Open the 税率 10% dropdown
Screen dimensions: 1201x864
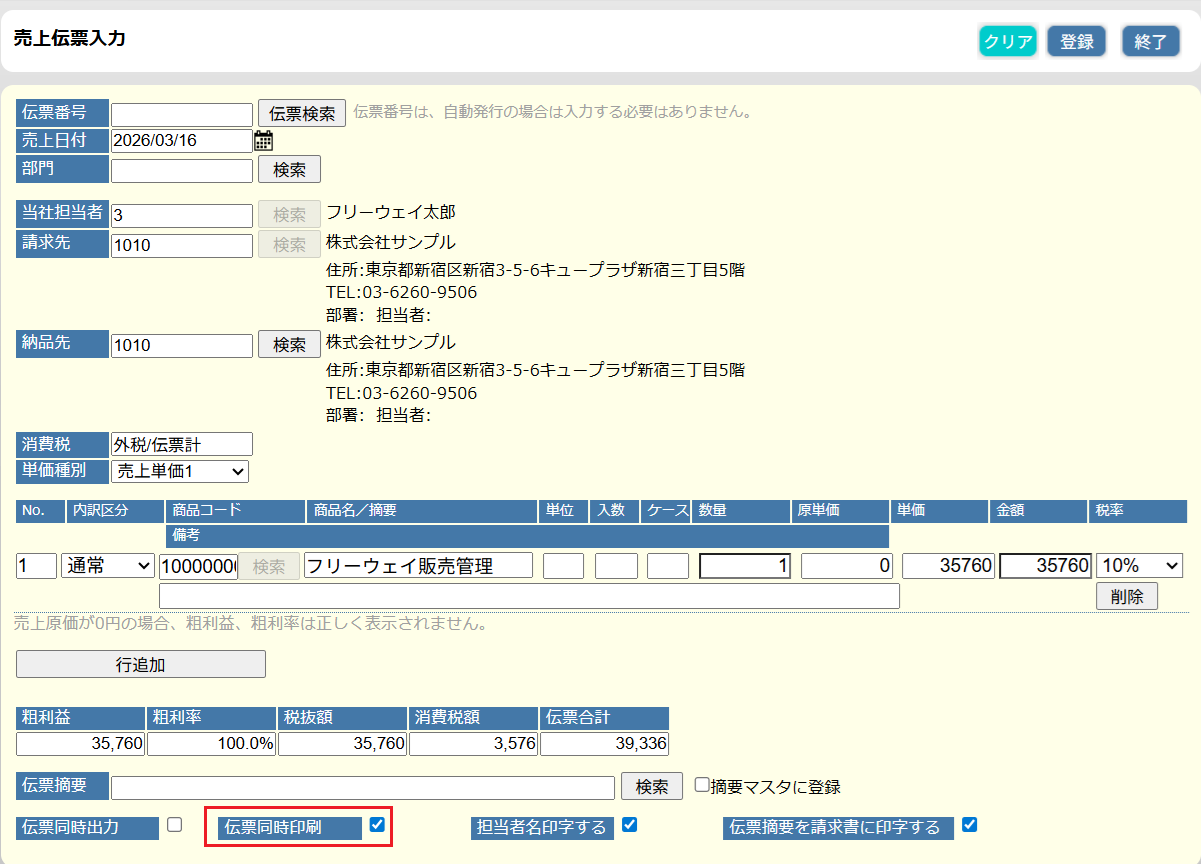coord(1139,566)
